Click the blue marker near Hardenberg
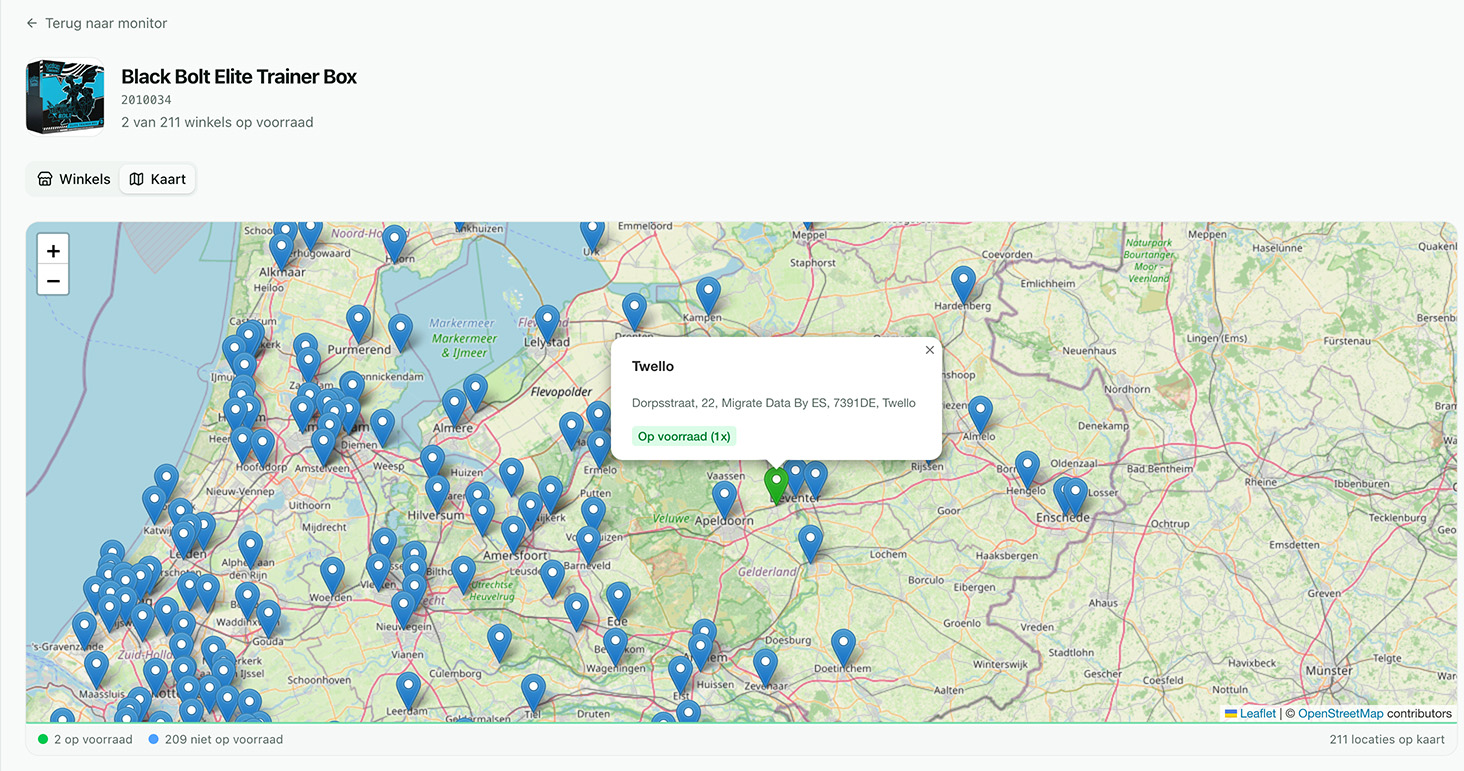Image resolution: width=1464 pixels, height=771 pixels. 963,284
